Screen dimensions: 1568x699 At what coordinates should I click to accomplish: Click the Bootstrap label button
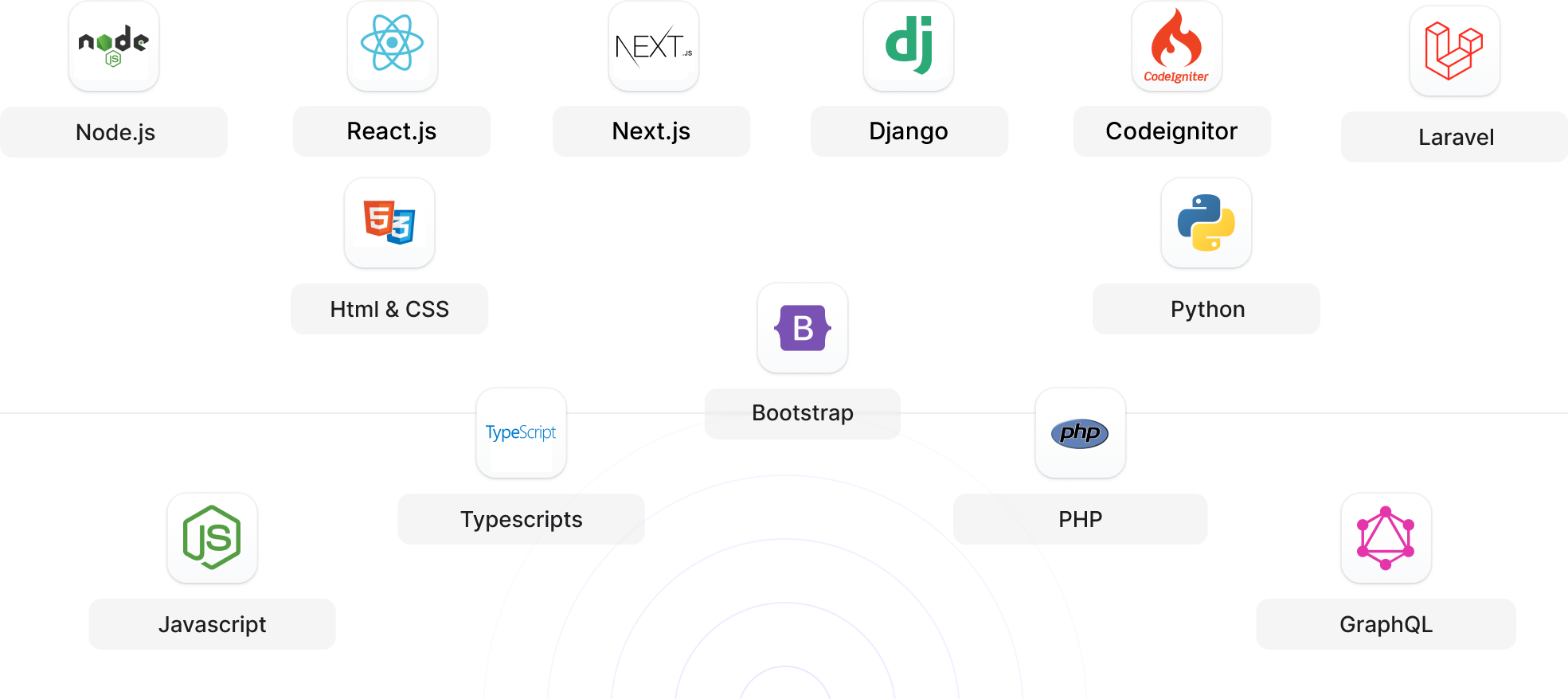pyautogui.click(x=803, y=413)
